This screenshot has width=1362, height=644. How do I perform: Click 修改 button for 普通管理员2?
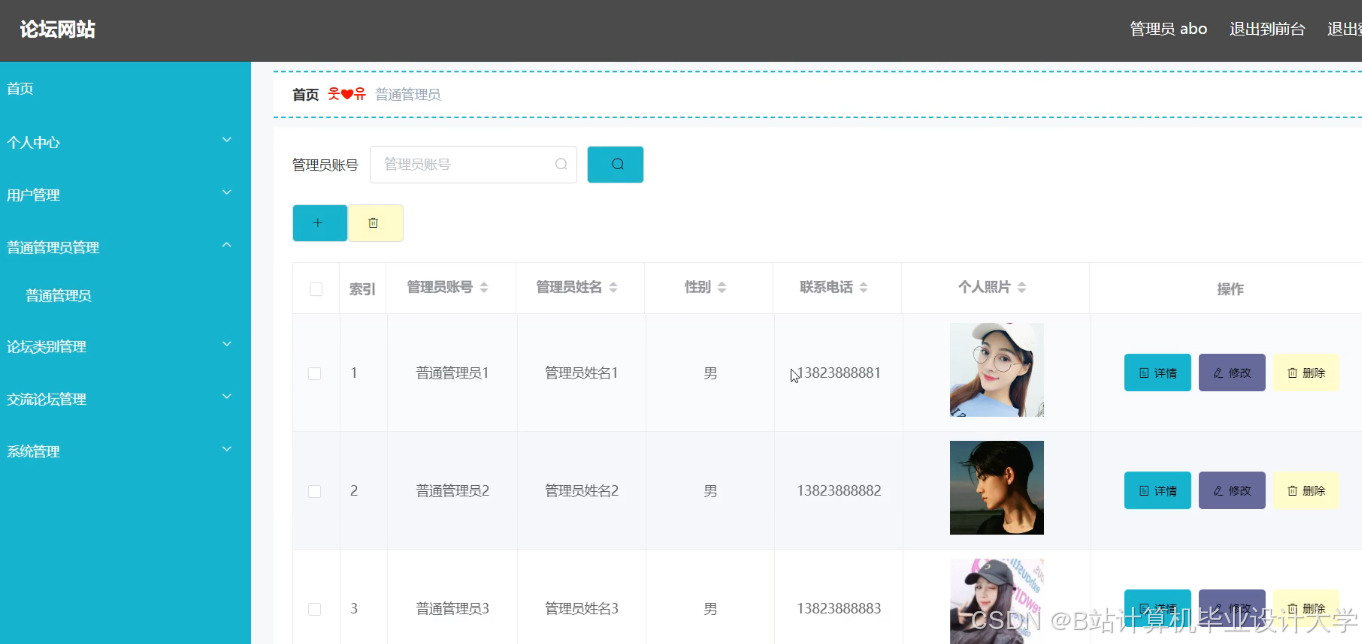pyautogui.click(x=1232, y=490)
